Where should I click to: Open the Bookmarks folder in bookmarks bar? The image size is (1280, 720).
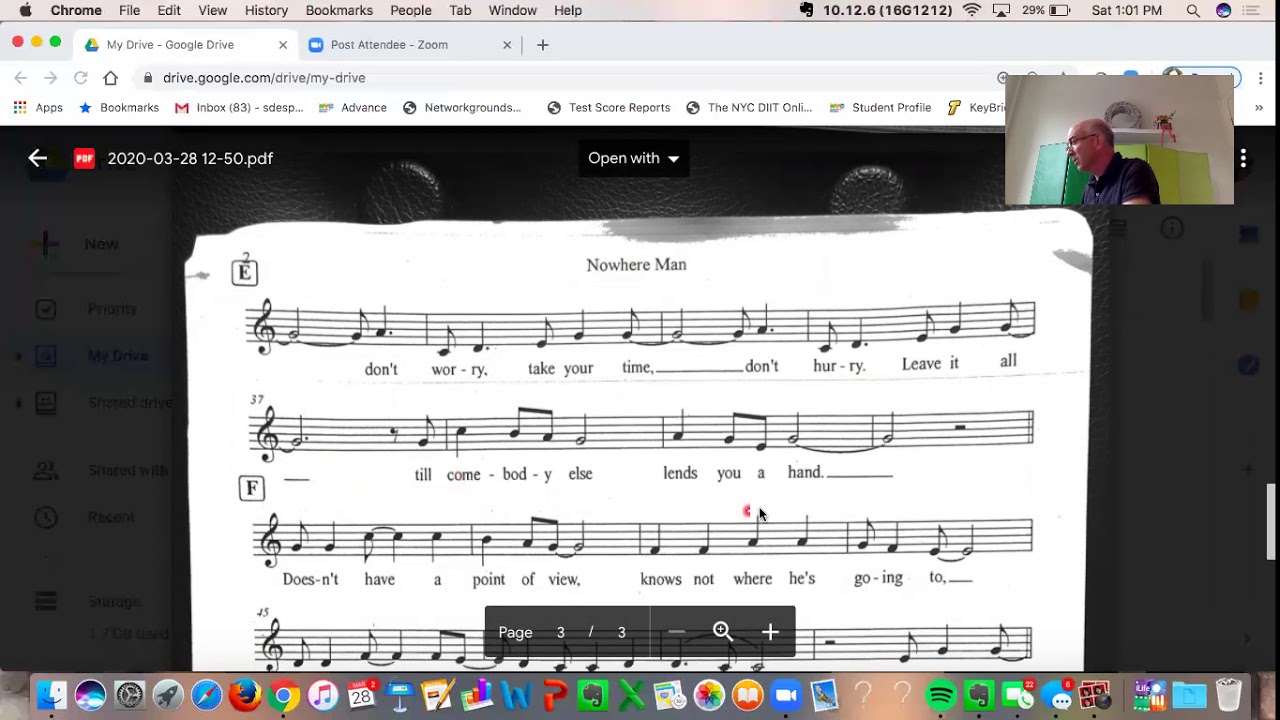(119, 108)
